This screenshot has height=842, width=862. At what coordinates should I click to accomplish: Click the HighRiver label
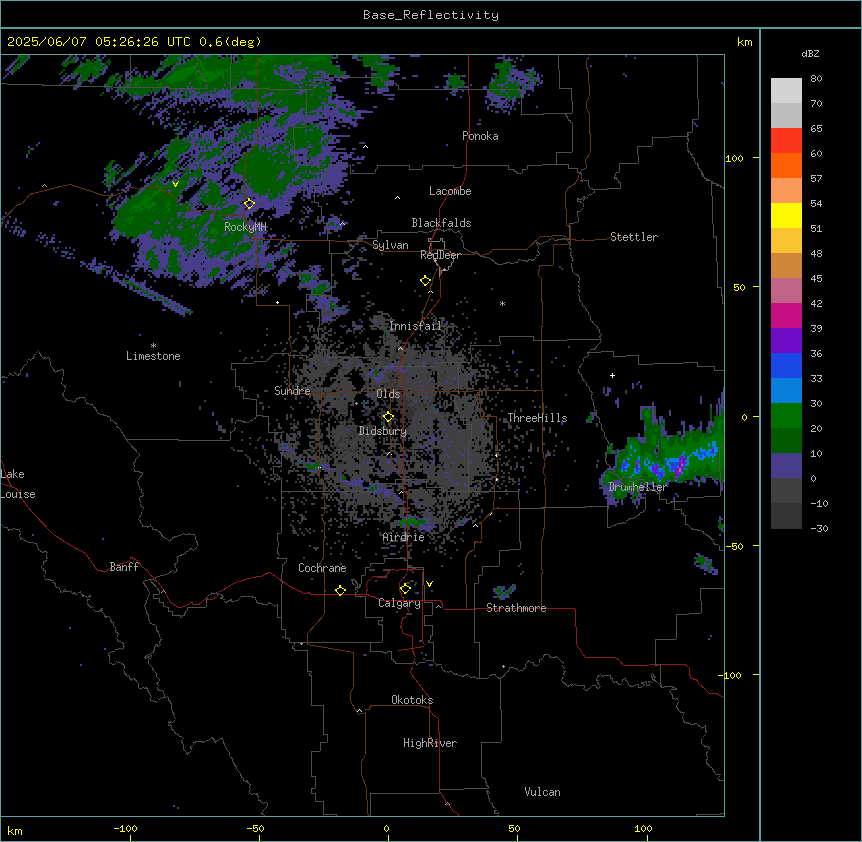(430, 743)
